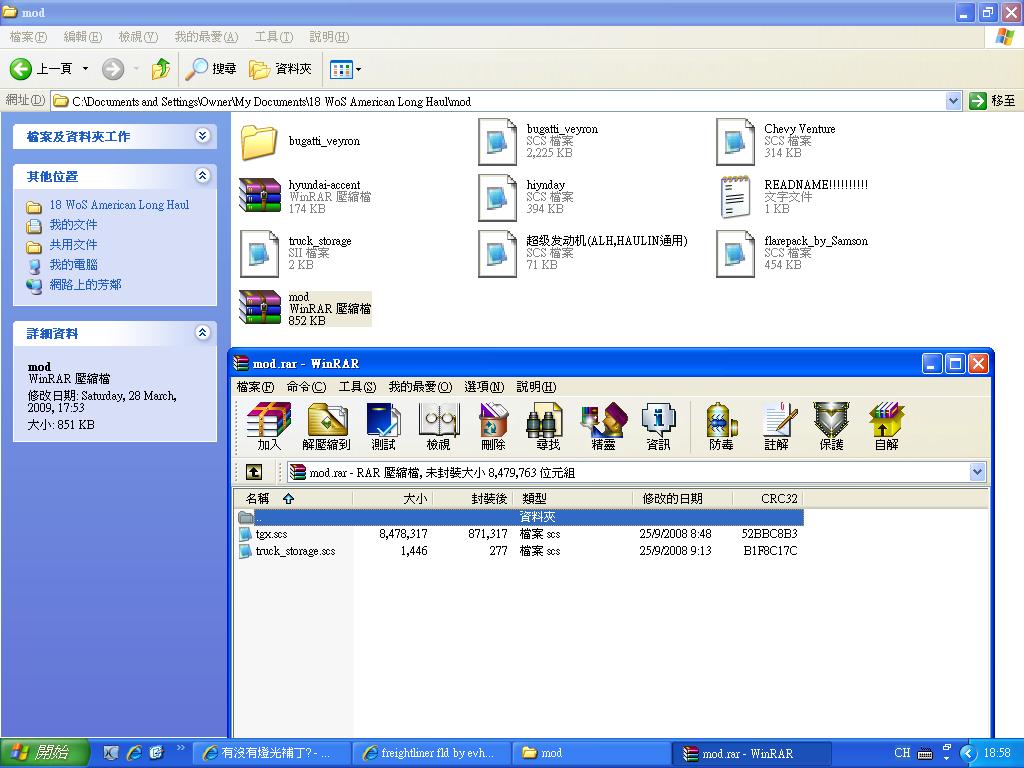Click the View (檢視) toolbar icon

coord(438,425)
